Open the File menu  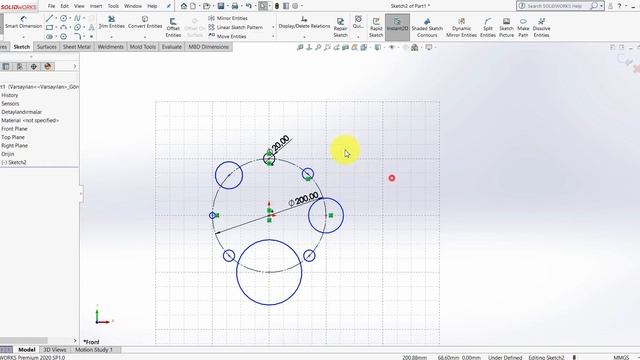click(x=51, y=6)
